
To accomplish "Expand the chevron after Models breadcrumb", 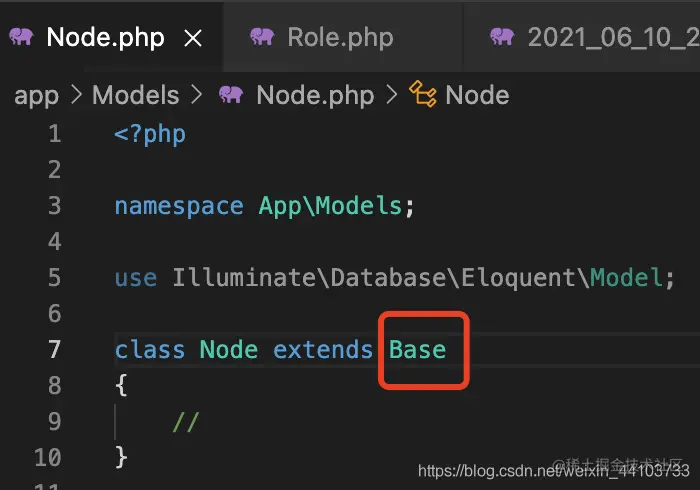I will click(x=196, y=95).
